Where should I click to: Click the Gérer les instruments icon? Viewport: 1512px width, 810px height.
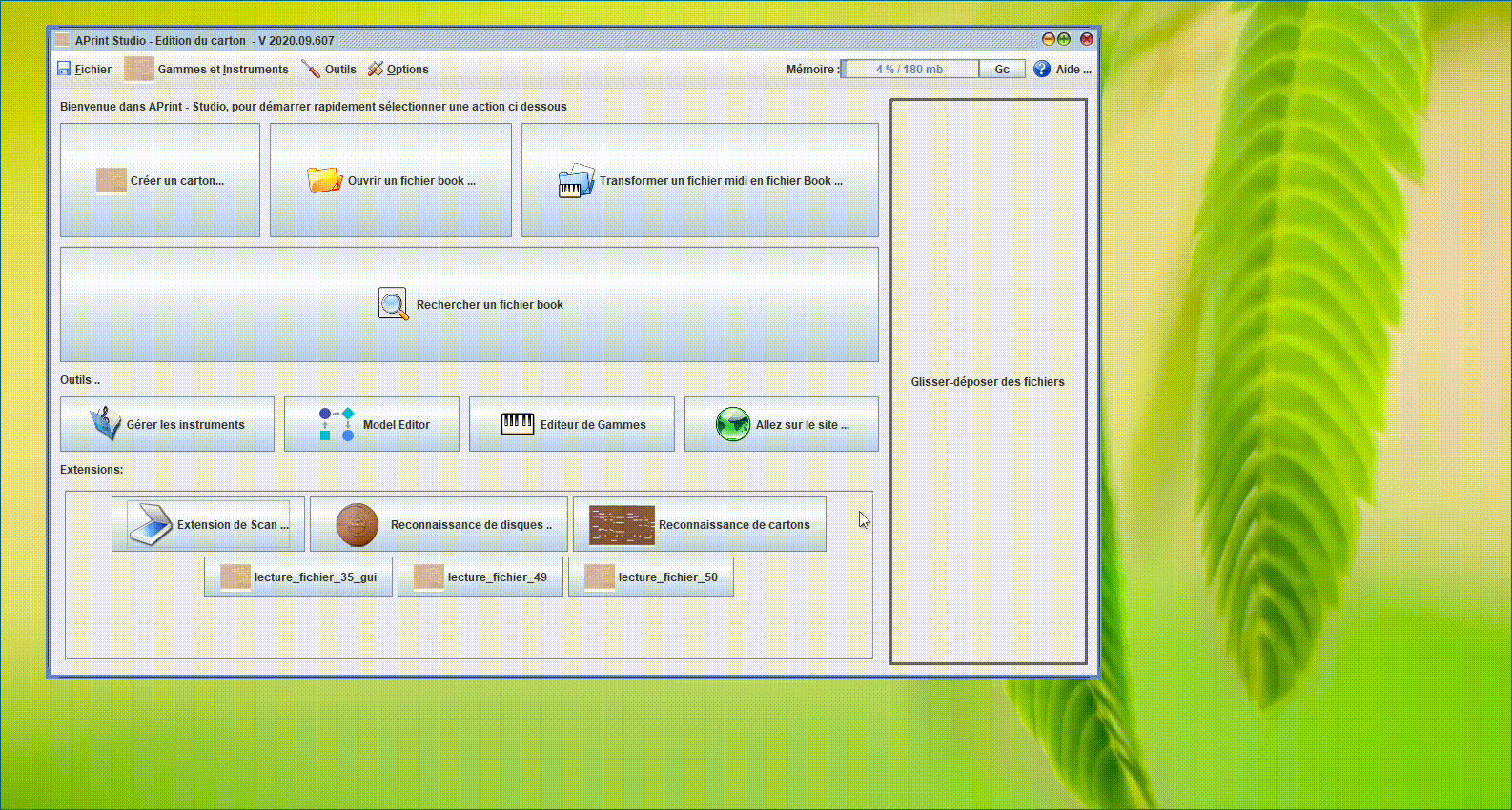click(105, 423)
